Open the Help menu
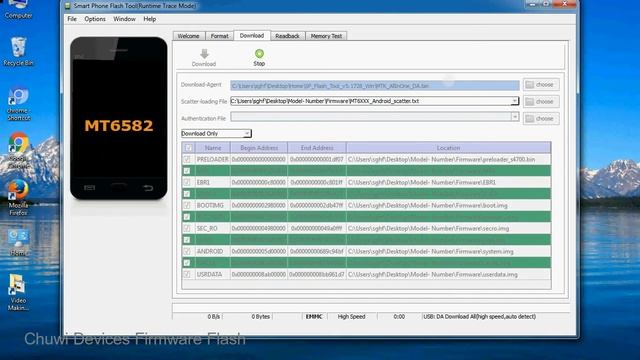640x360 pixels. 150,19
